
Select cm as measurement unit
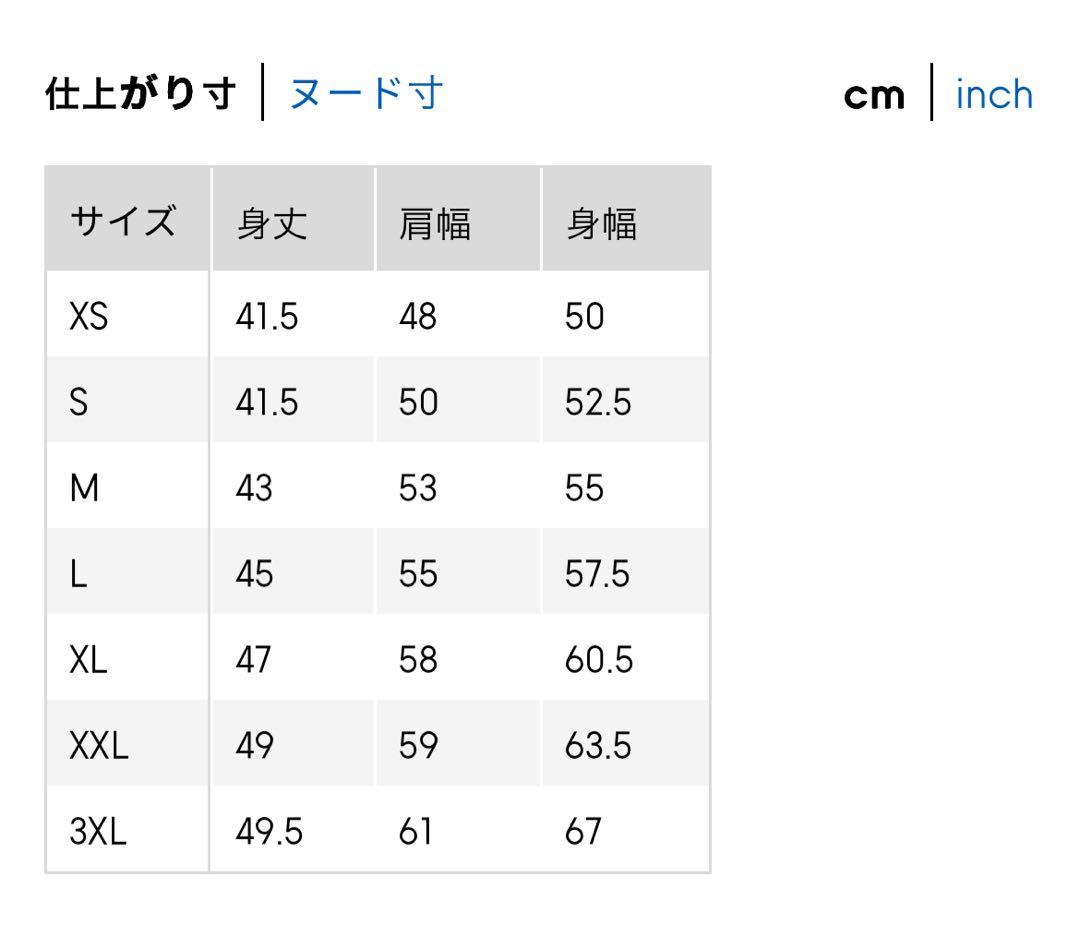click(874, 95)
